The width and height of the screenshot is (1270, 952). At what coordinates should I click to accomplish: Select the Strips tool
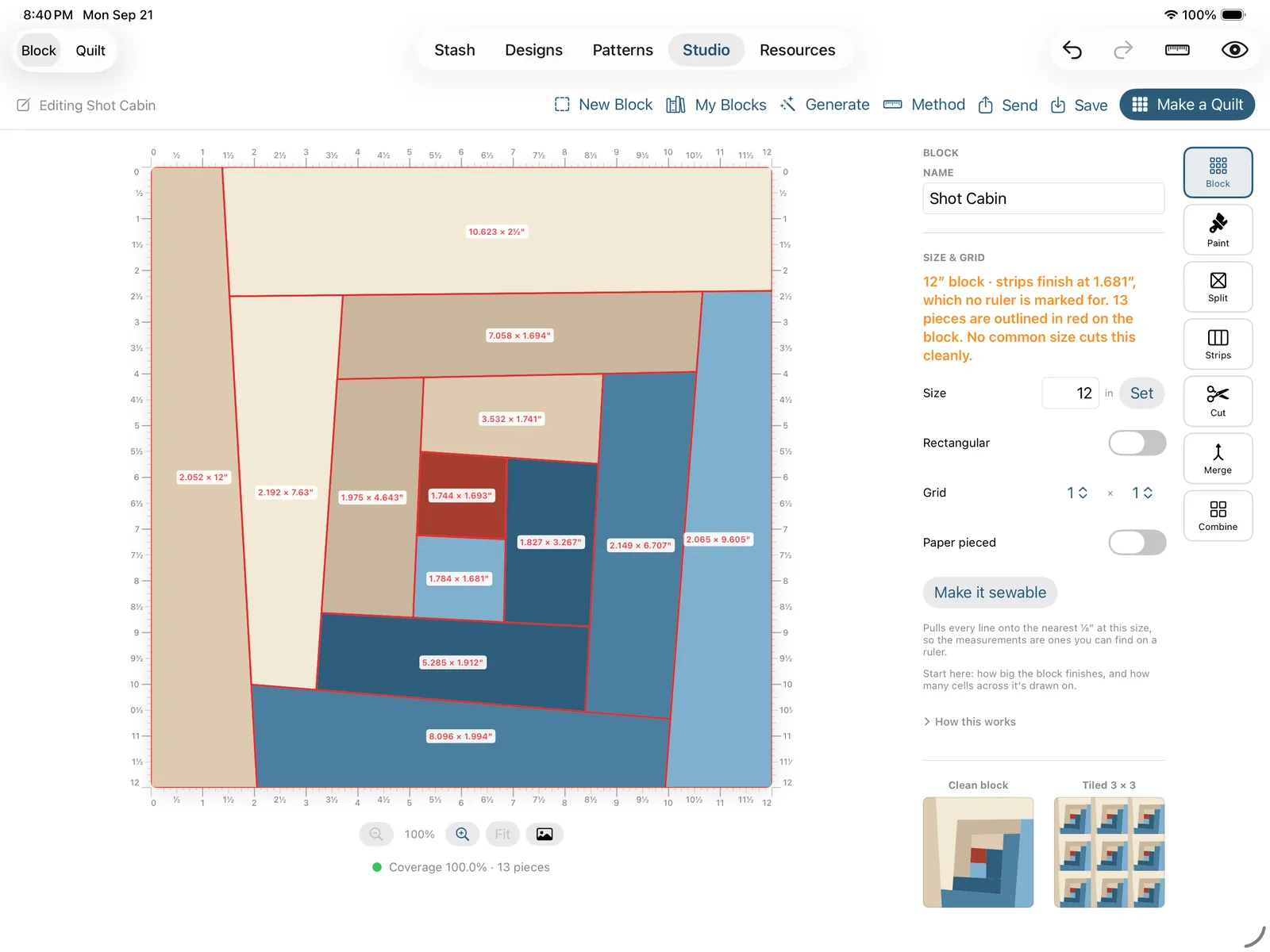coord(1218,344)
